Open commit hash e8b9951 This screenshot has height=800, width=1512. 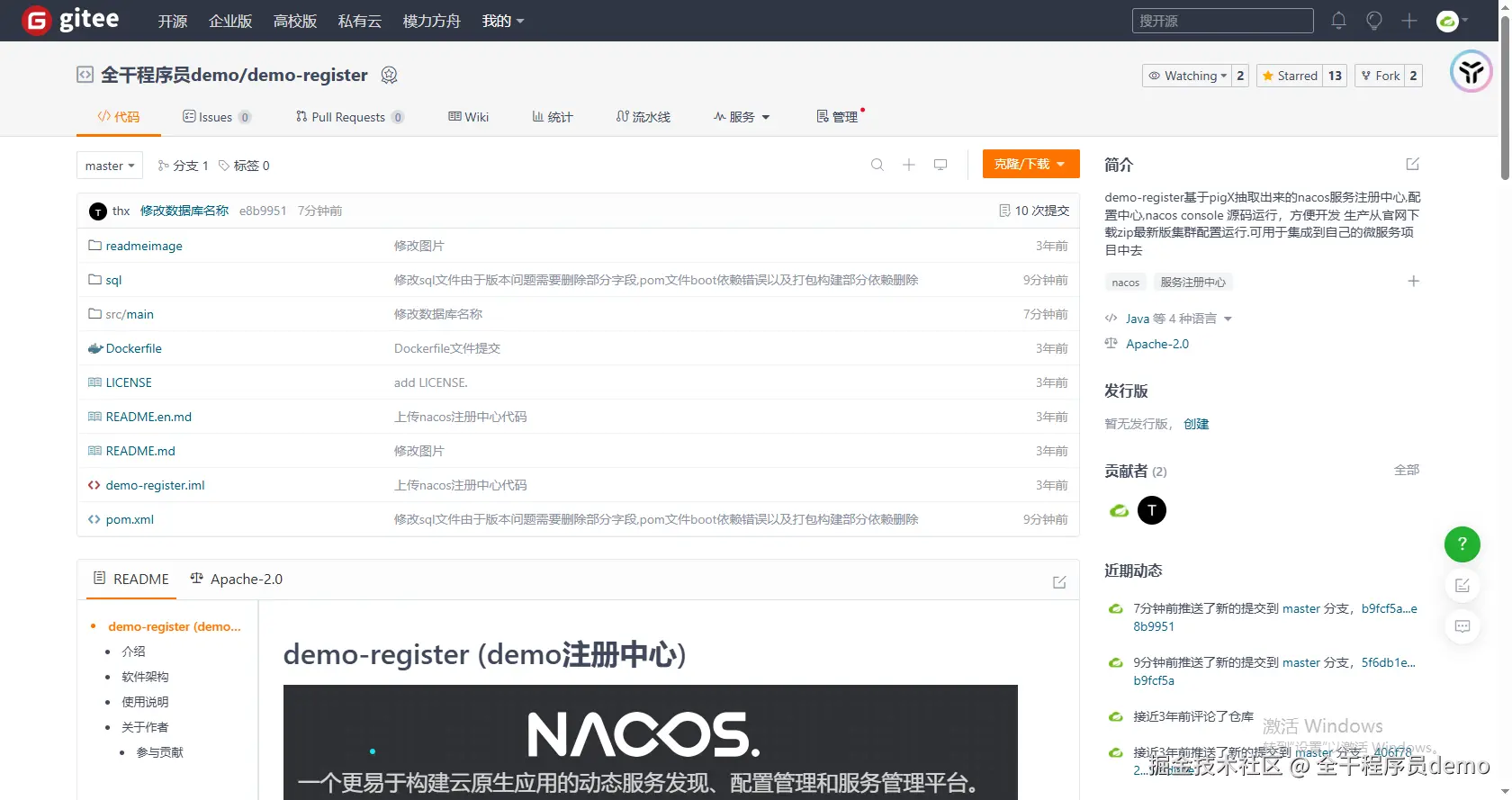pos(263,211)
